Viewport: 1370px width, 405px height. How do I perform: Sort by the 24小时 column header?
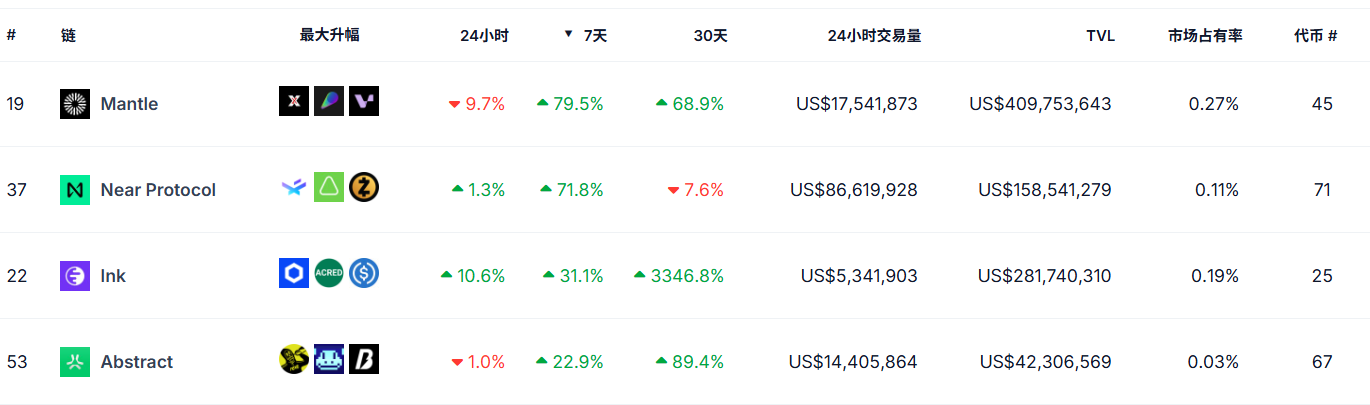point(484,35)
